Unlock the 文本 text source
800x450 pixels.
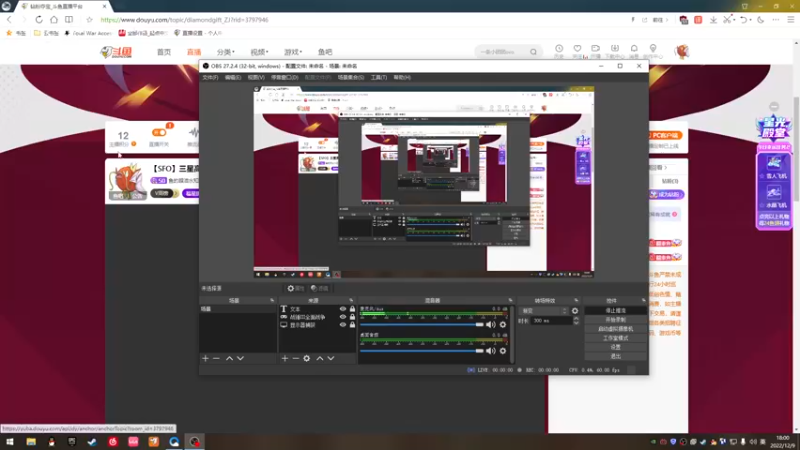(352, 309)
